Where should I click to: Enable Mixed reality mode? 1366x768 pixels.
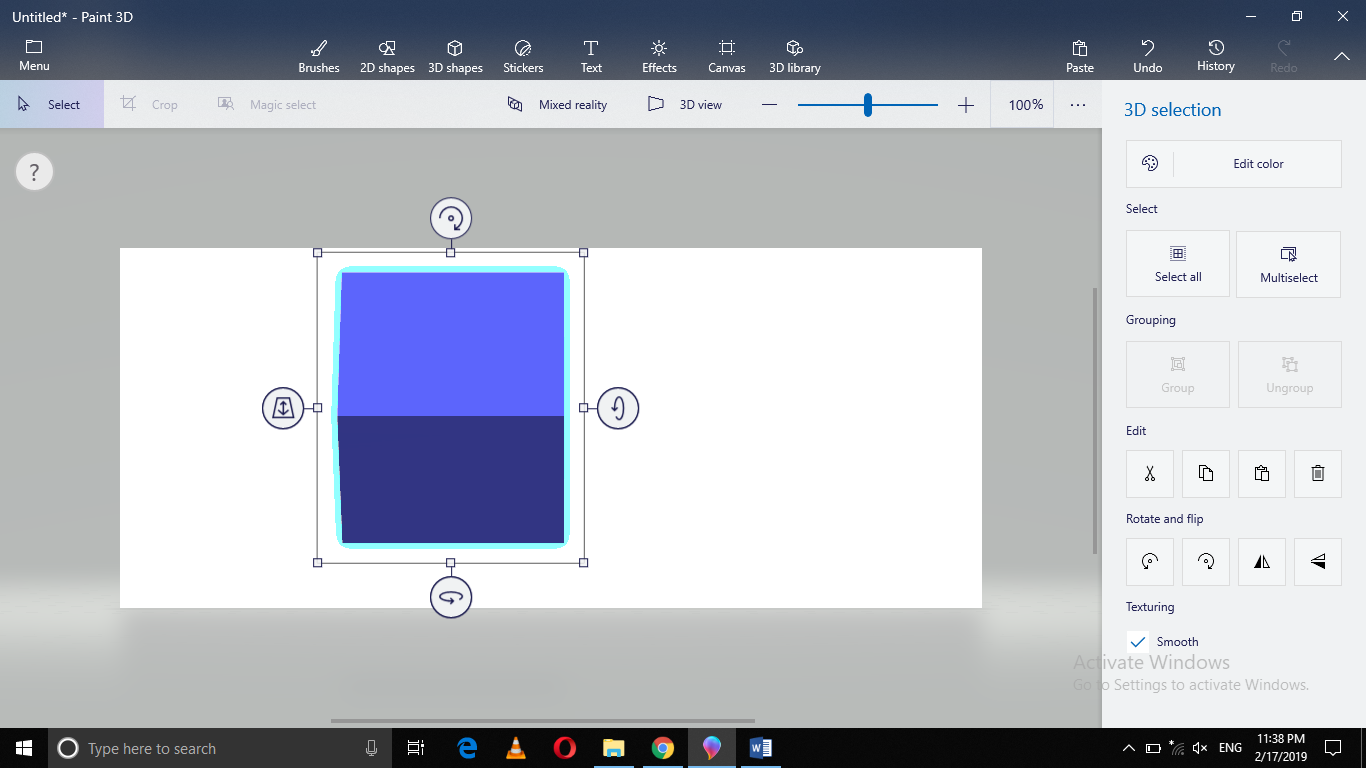[557, 104]
